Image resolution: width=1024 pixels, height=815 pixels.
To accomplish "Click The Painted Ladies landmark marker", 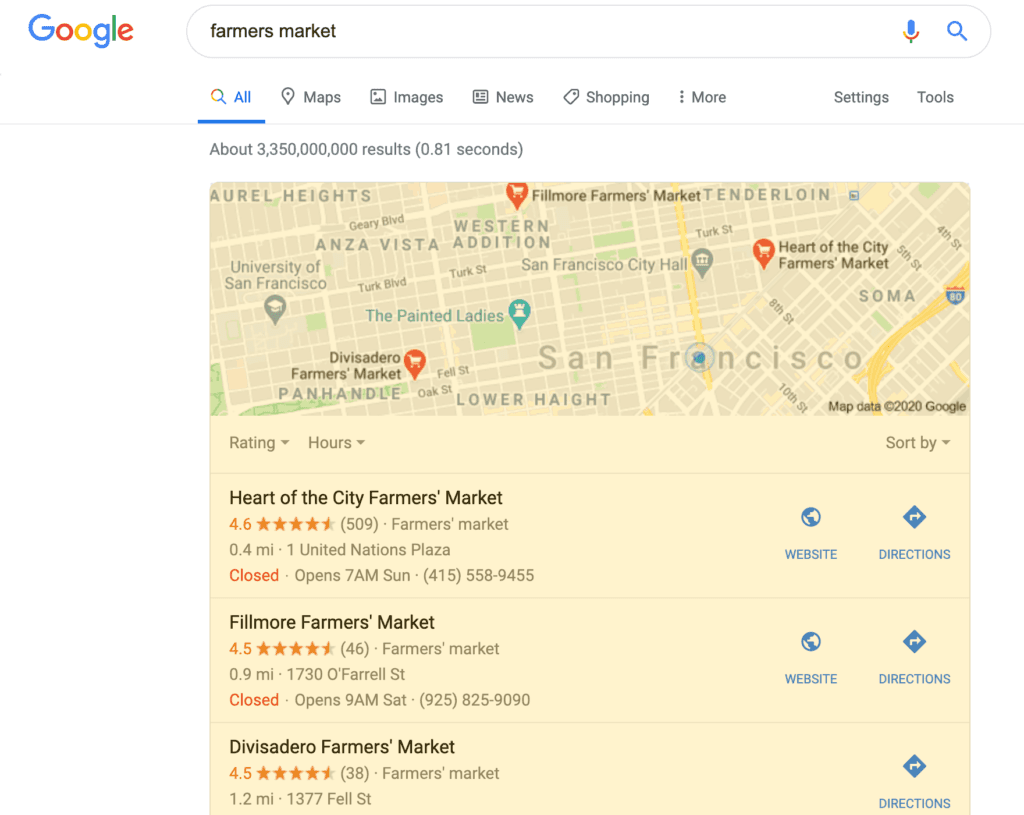I will (519, 314).
